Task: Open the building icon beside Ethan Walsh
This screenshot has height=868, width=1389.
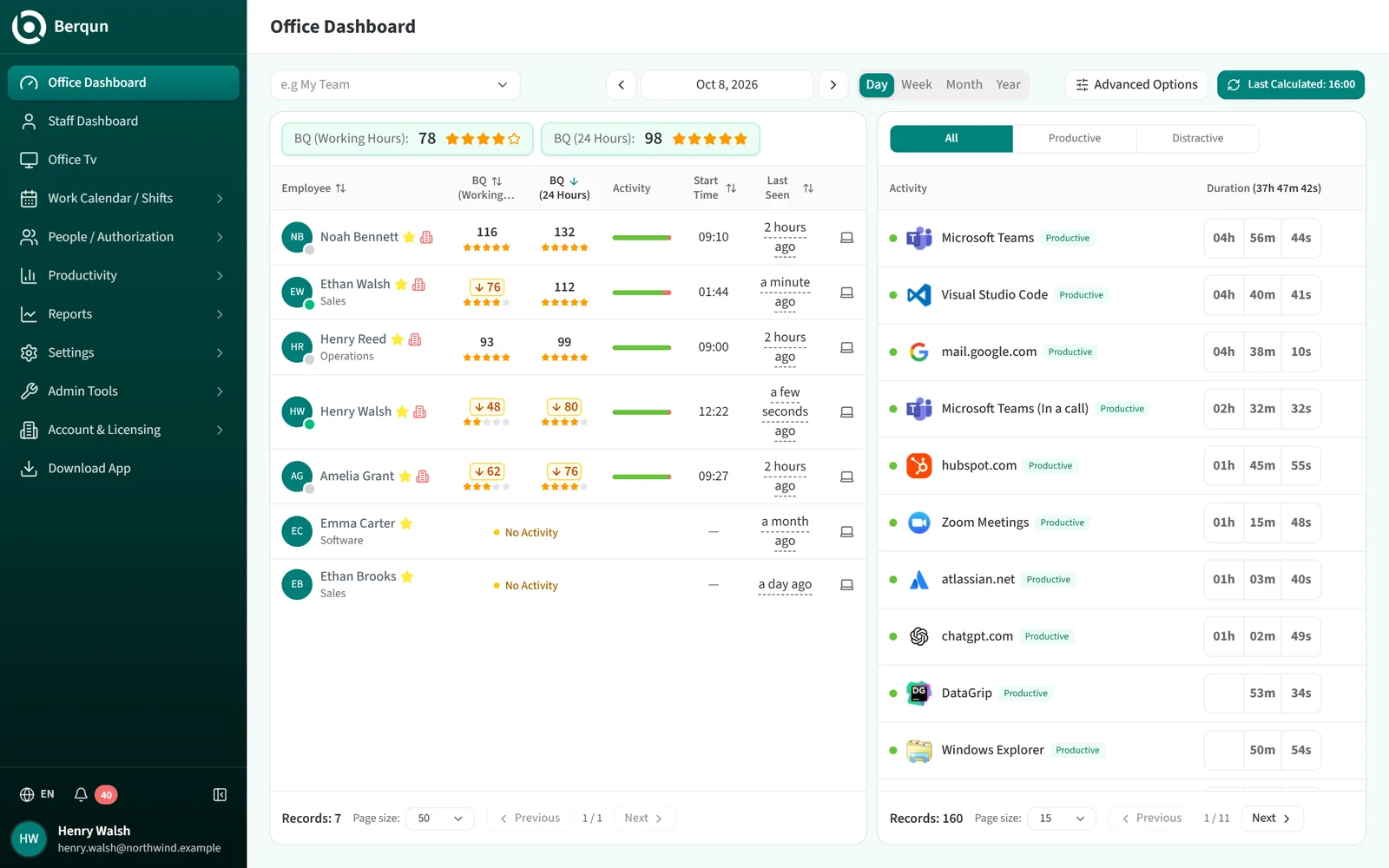Action: 418,284
